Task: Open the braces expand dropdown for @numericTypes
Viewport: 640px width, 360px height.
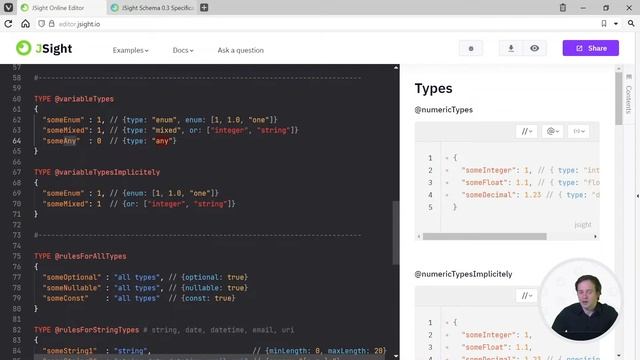Action: coord(579,131)
